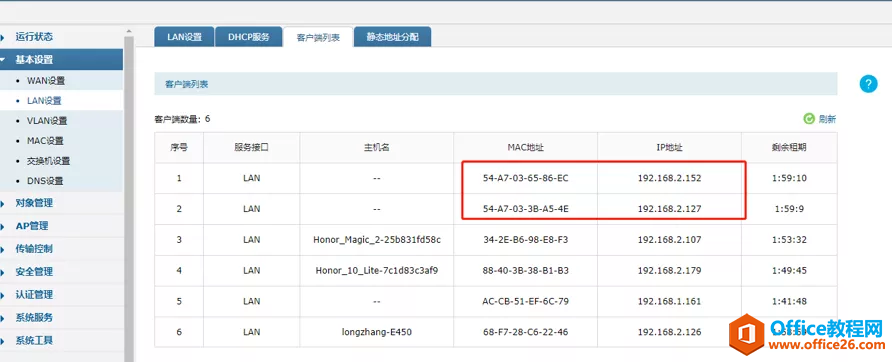Click IP address 192.168.2.107
Viewport: 892px width, 362px height.
point(670,240)
